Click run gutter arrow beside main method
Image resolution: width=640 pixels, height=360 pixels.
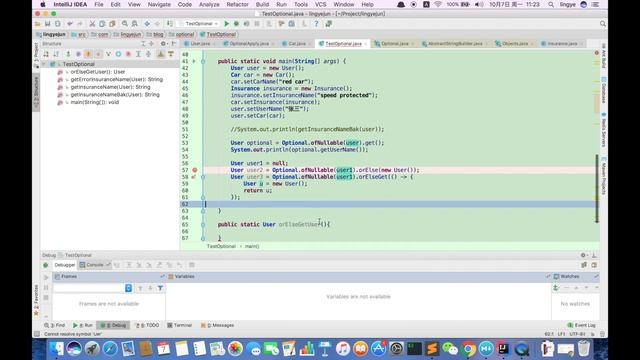[194, 61]
